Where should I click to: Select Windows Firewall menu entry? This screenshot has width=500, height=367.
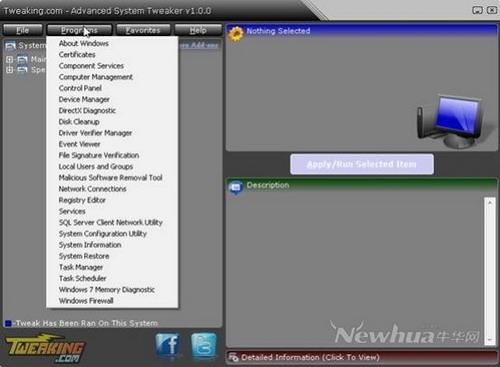[x=86, y=301]
